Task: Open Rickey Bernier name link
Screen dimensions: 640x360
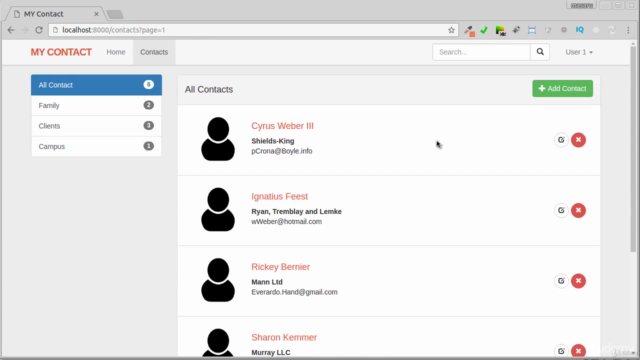Action: click(280, 267)
